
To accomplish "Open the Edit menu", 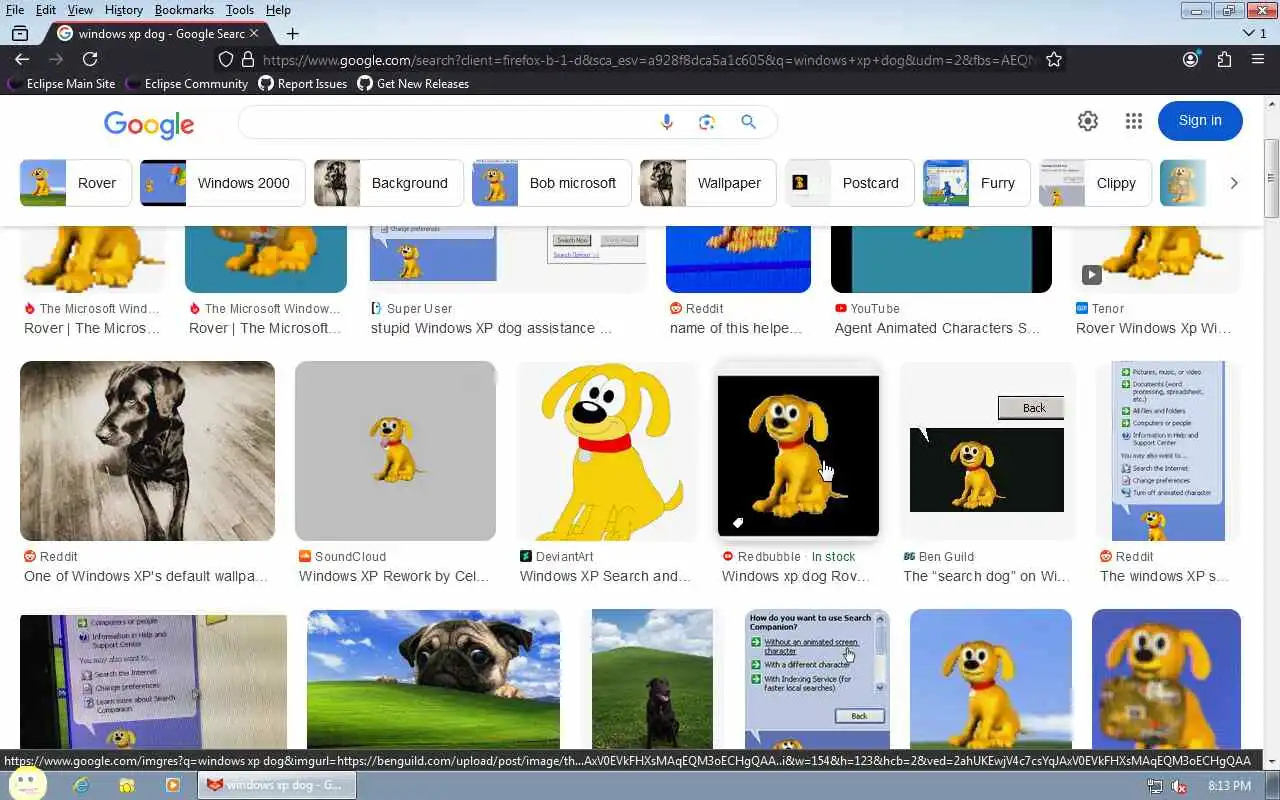I will [46, 10].
